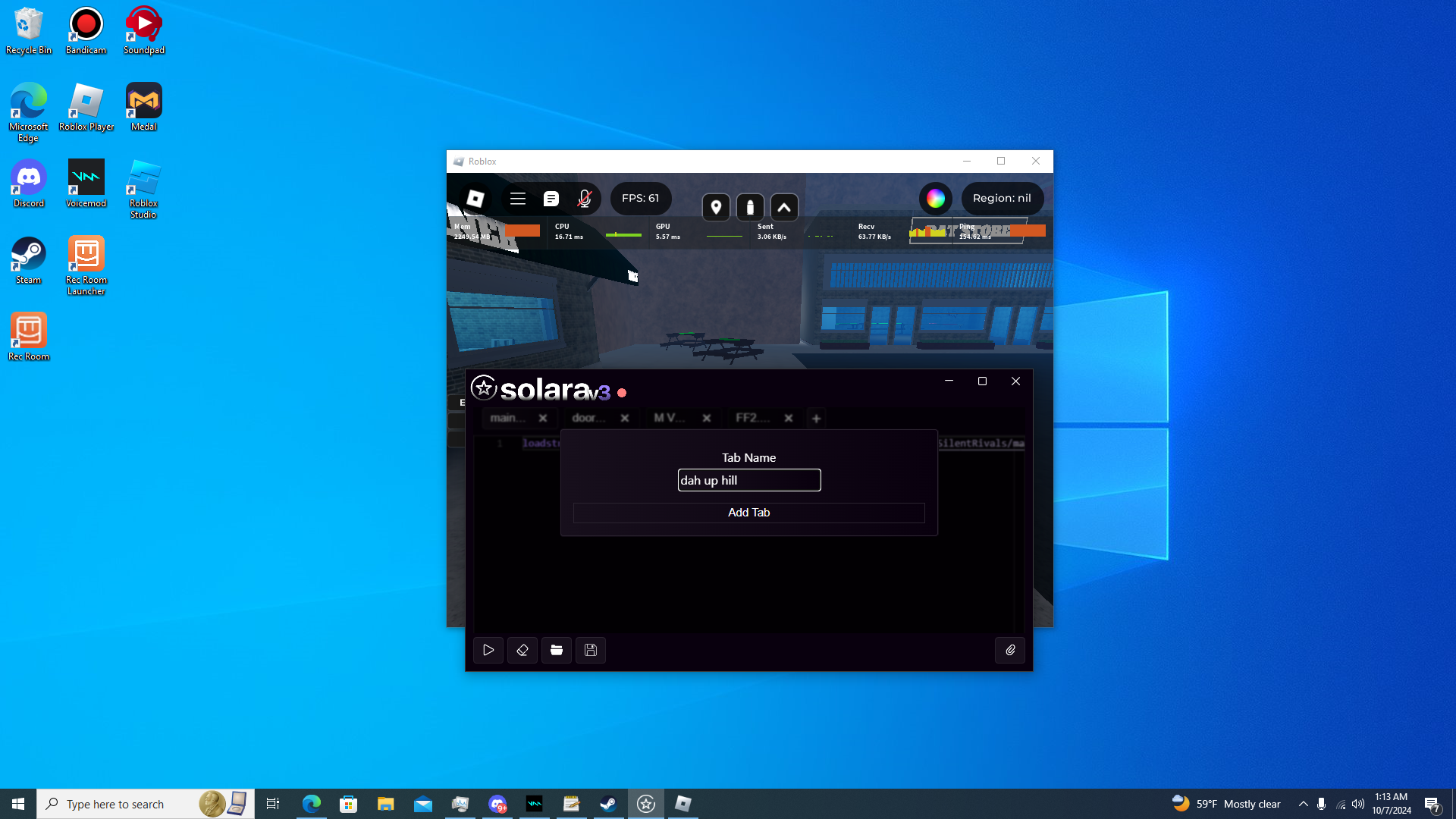The width and height of the screenshot is (1456, 819).
Task: Open file with the folder icon
Action: click(557, 650)
